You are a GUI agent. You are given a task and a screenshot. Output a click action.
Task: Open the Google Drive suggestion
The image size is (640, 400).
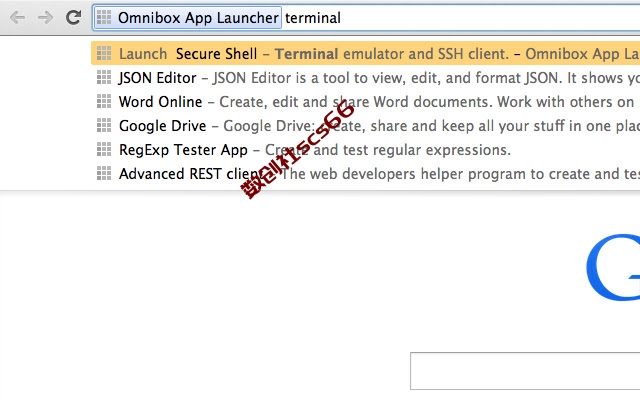365,126
